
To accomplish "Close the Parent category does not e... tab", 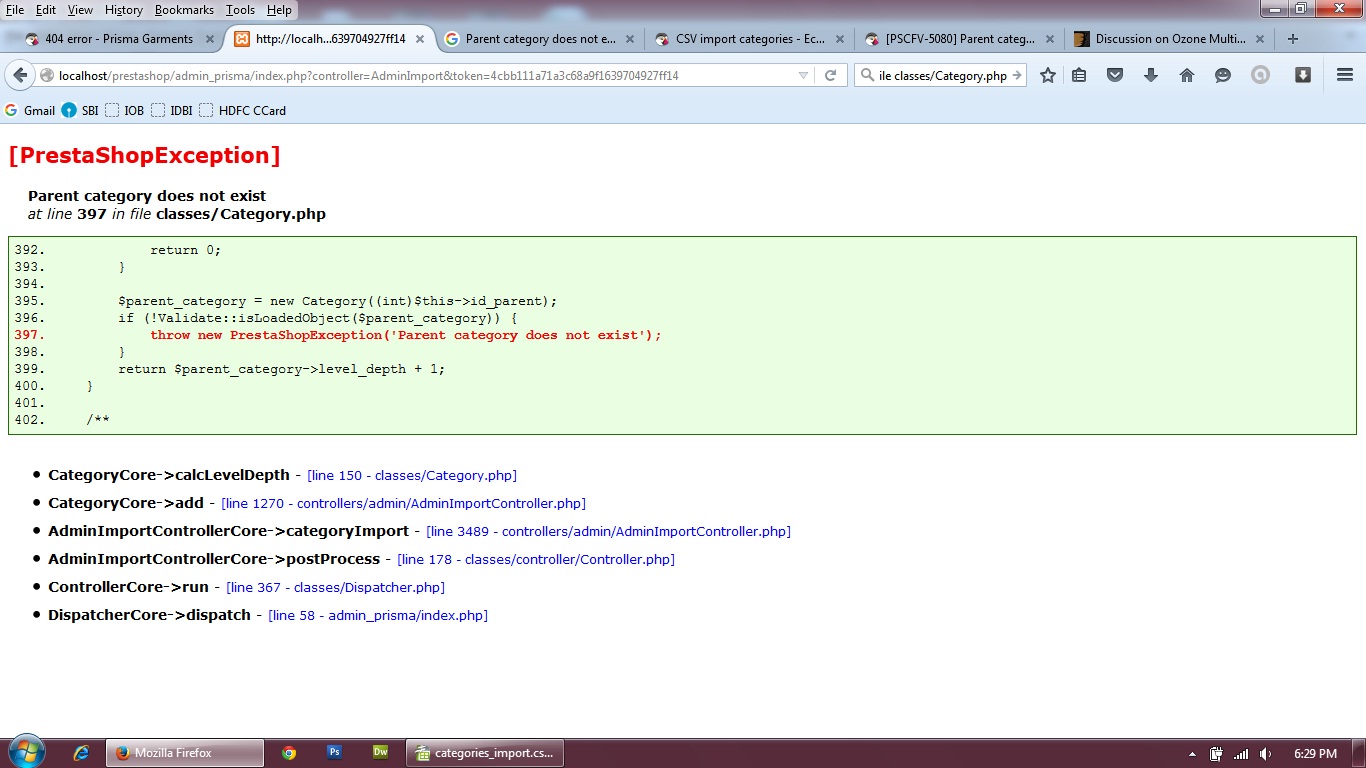I will (630, 39).
